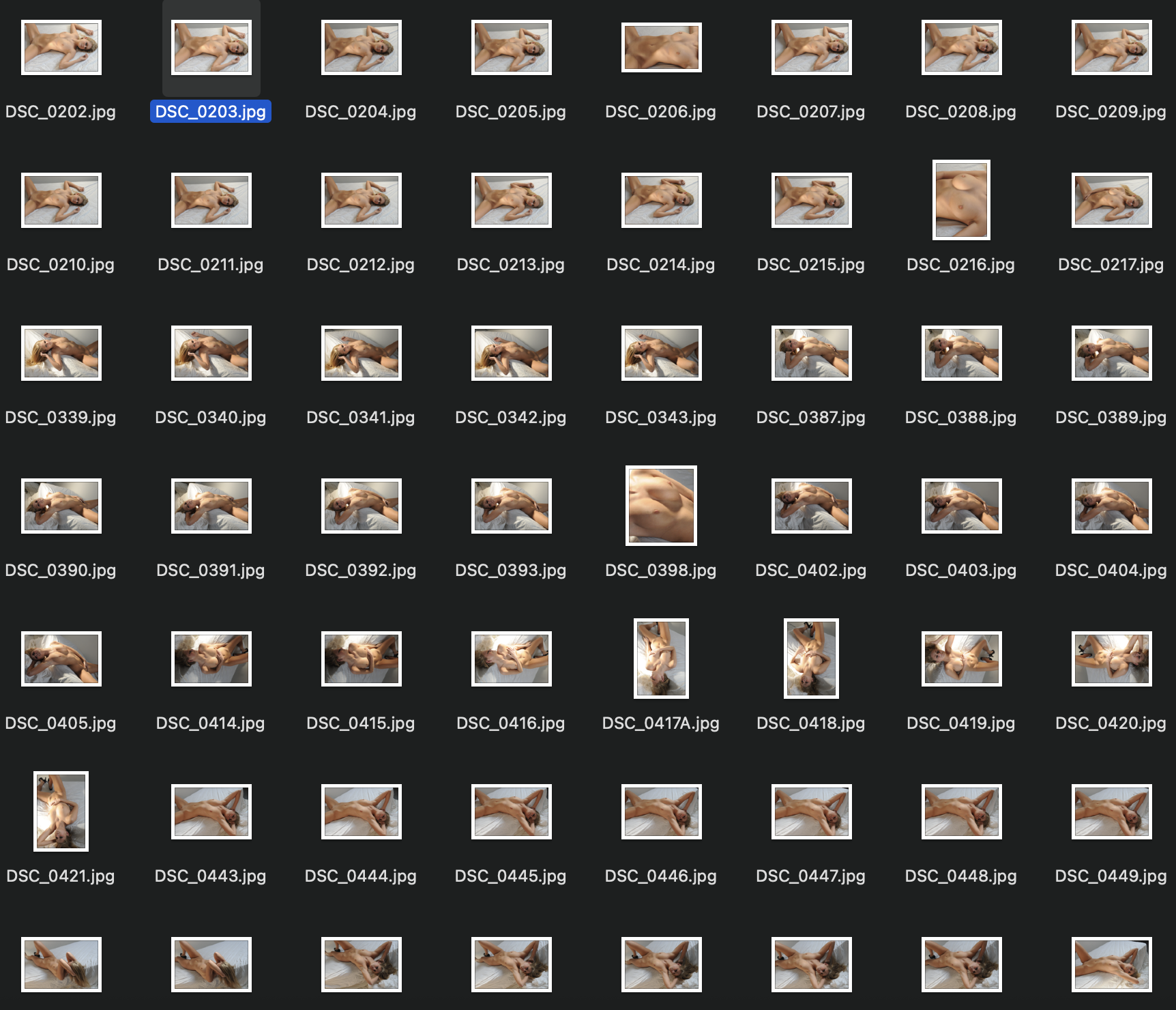Select the DSC_0202.jpg file thumbnail
This screenshot has width=1176, height=1010.
tap(61, 47)
